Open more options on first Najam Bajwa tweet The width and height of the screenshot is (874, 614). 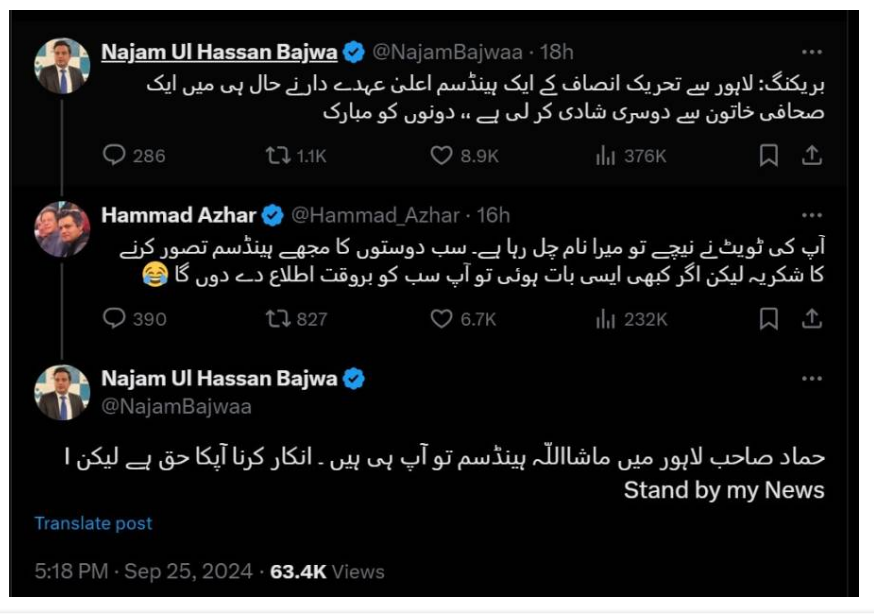coord(812,52)
